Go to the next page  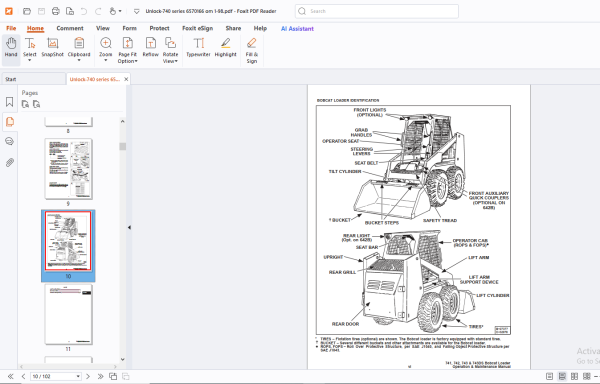point(88,376)
